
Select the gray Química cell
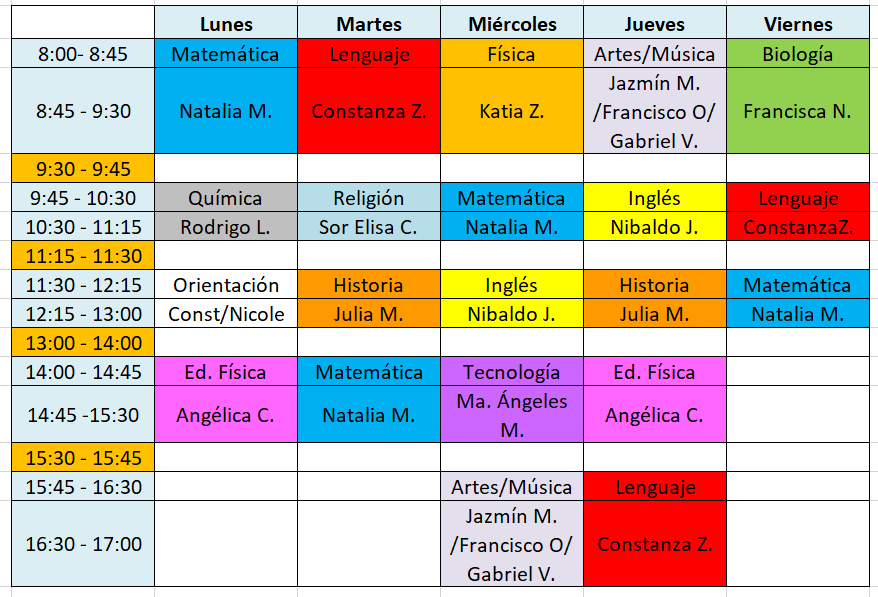[226, 198]
